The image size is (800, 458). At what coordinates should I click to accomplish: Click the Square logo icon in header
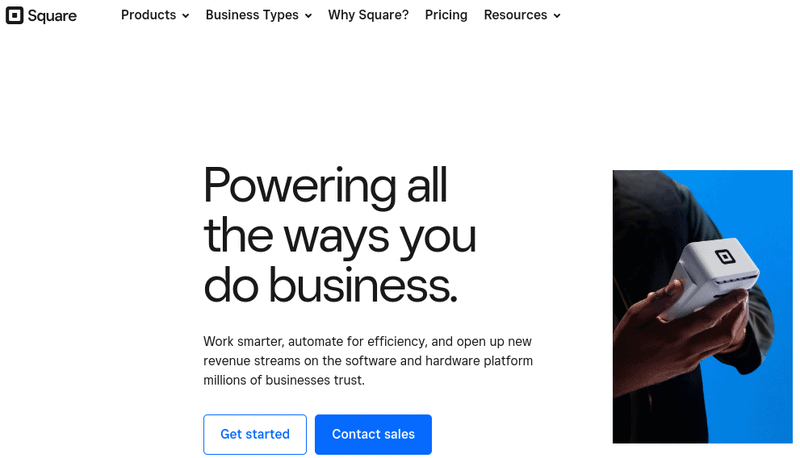tap(14, 15)
